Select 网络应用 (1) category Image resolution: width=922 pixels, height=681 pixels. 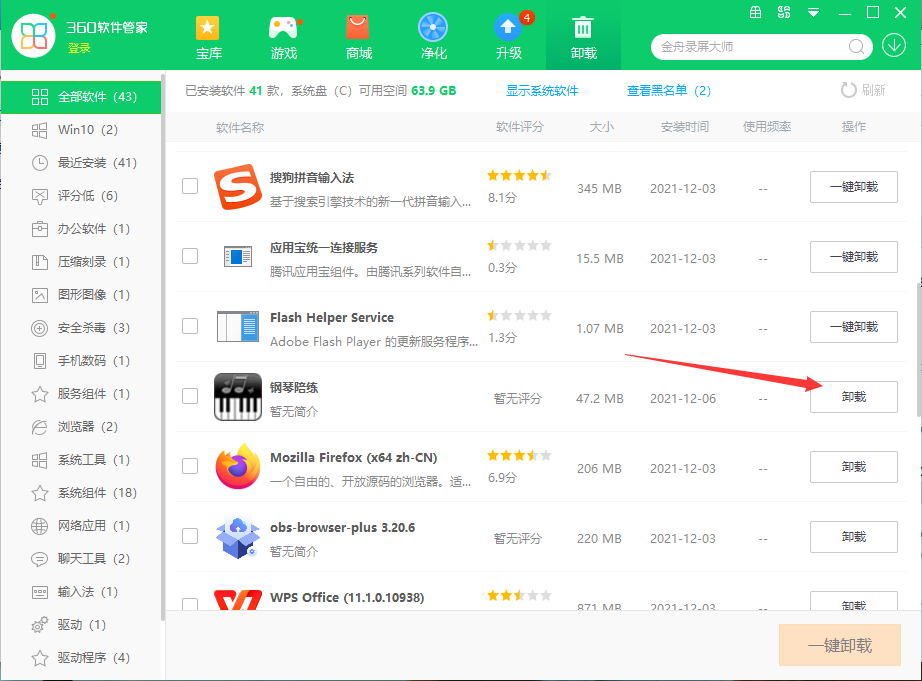(81, 525)
